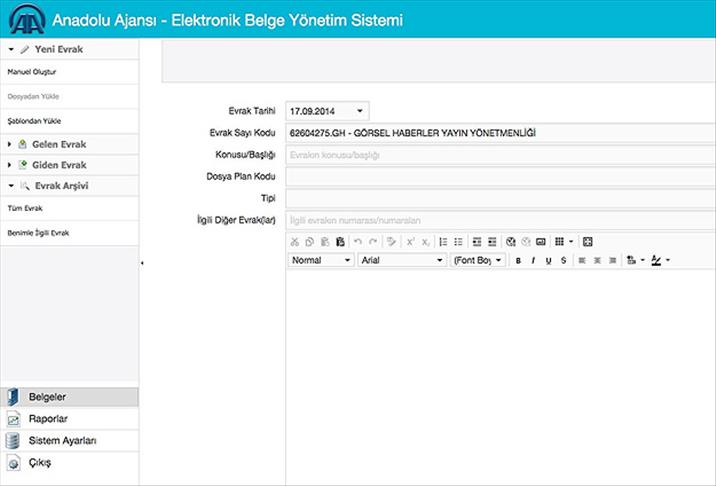Viewport: 716px width, 486px height.
Task: Switch to the Raporlar section
Action: coord(69,419)
